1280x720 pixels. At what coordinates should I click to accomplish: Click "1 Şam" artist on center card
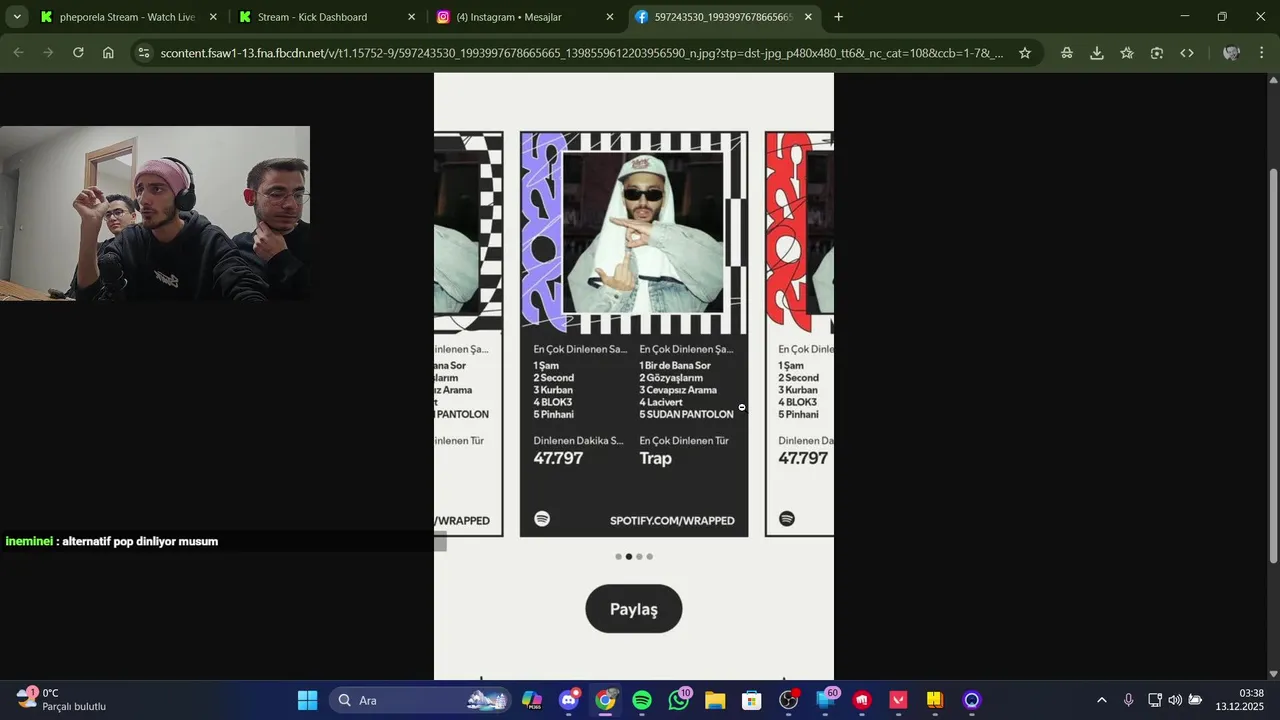546,366
